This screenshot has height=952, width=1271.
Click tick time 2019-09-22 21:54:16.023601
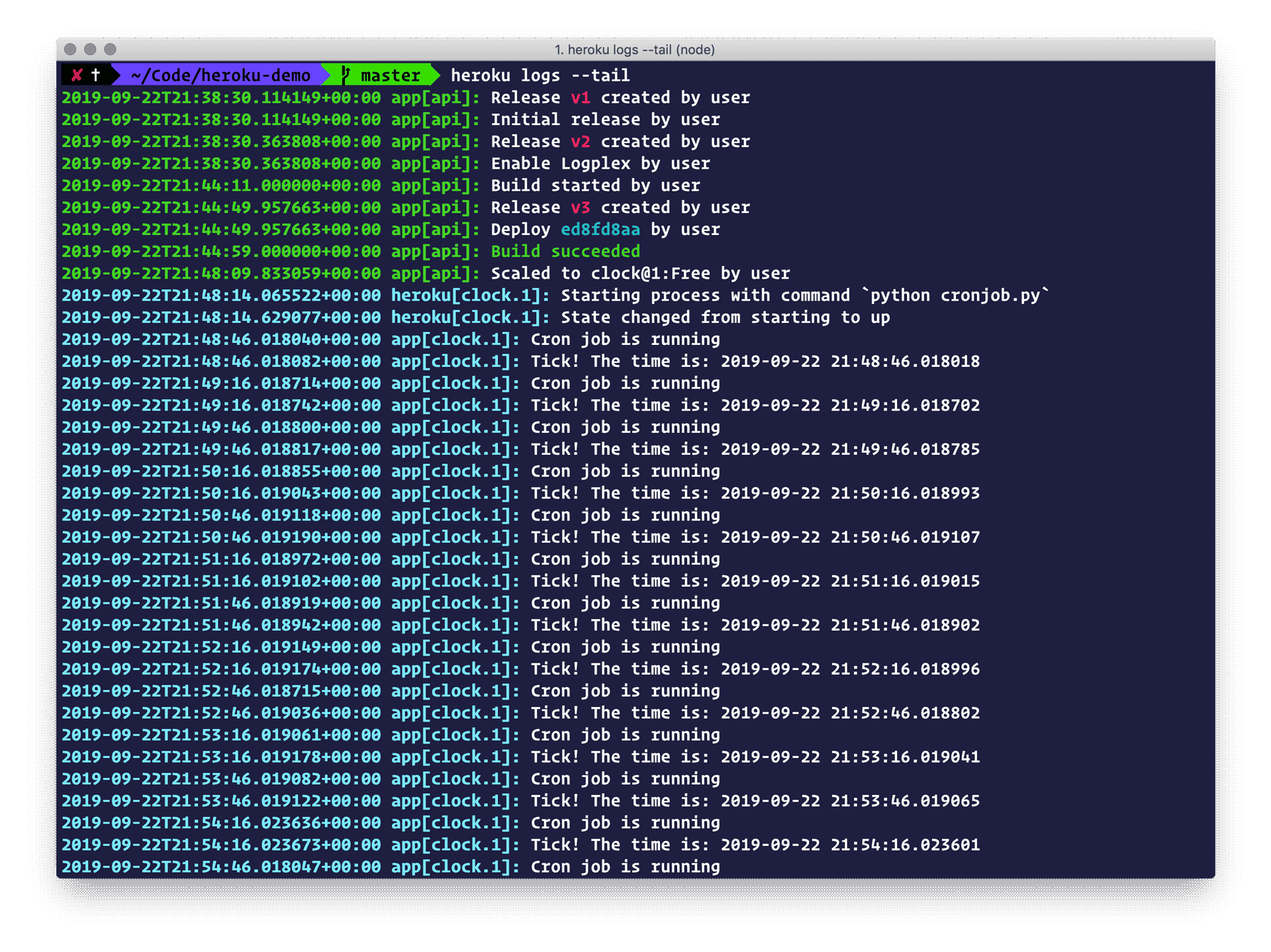click(850, 845)
